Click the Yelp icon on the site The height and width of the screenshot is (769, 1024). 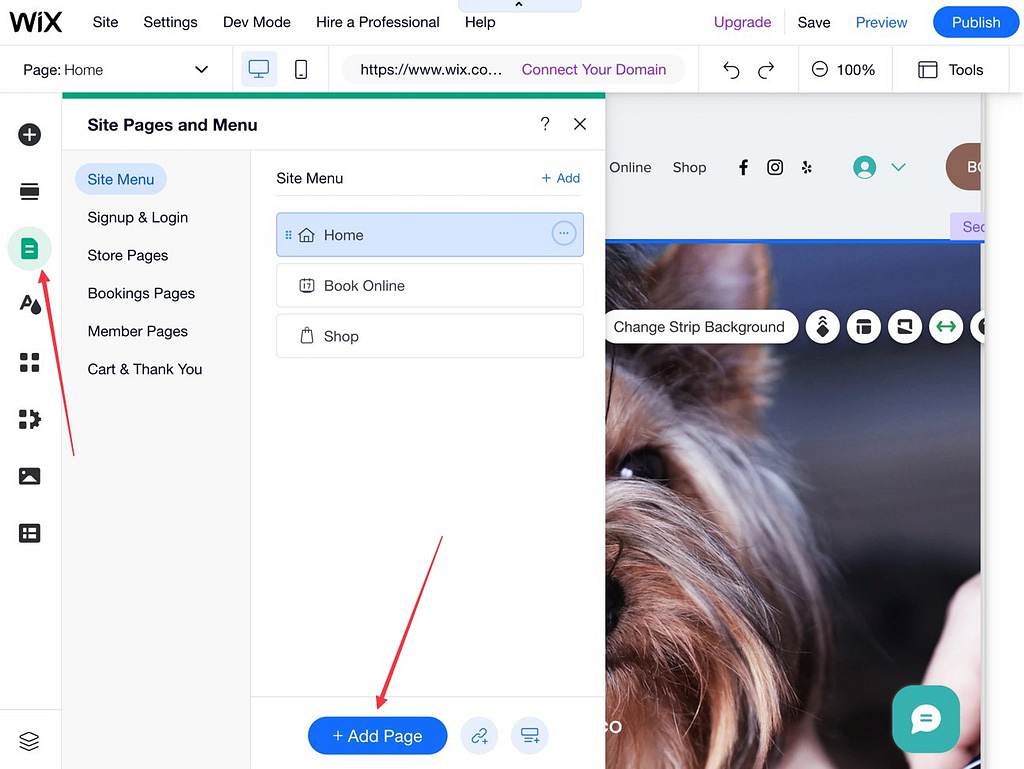click(807, 167)
